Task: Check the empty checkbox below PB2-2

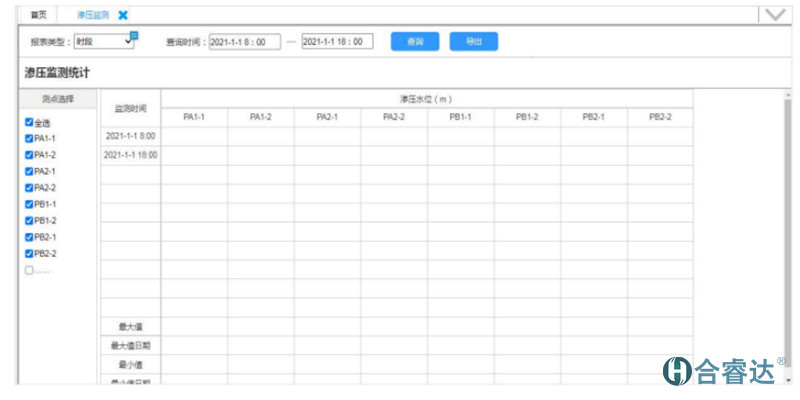Action: [29, 270]
